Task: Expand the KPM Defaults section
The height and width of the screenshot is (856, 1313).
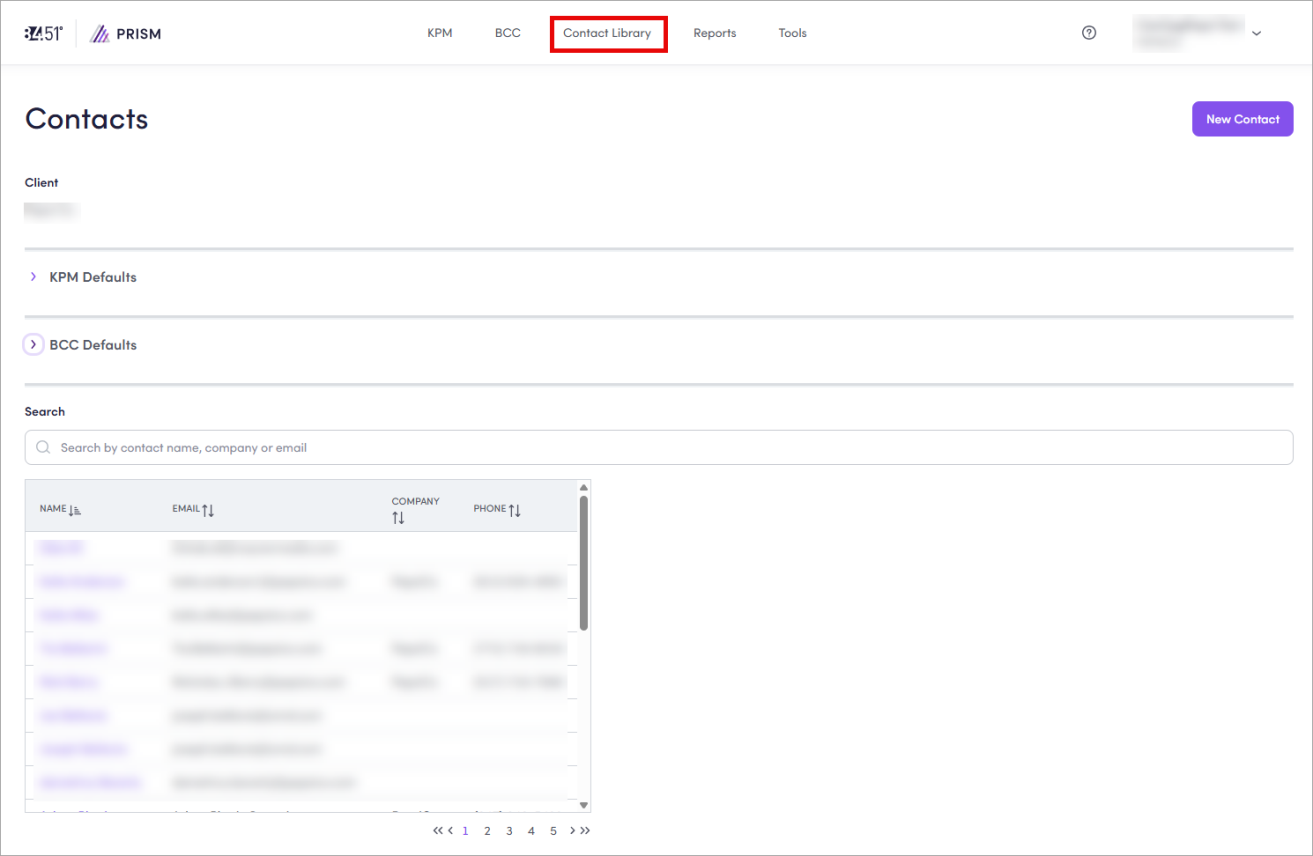Action: (x=33, y=277)
